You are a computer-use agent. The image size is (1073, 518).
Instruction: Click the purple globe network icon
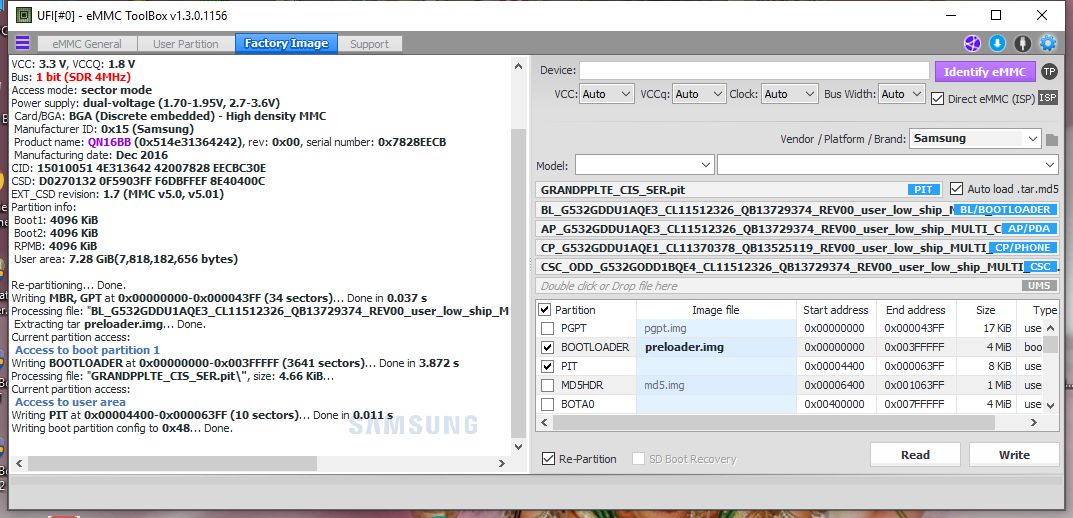(x=972, y=44)
